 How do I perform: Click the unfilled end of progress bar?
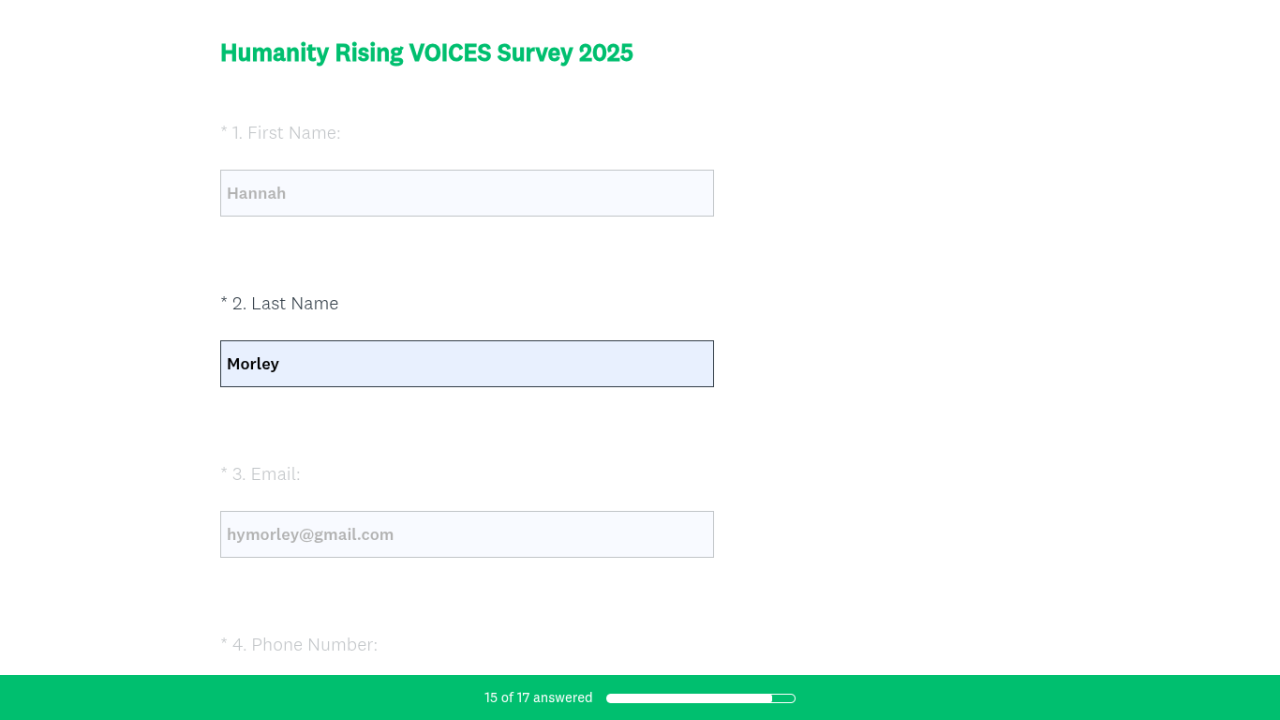(784, 698)
